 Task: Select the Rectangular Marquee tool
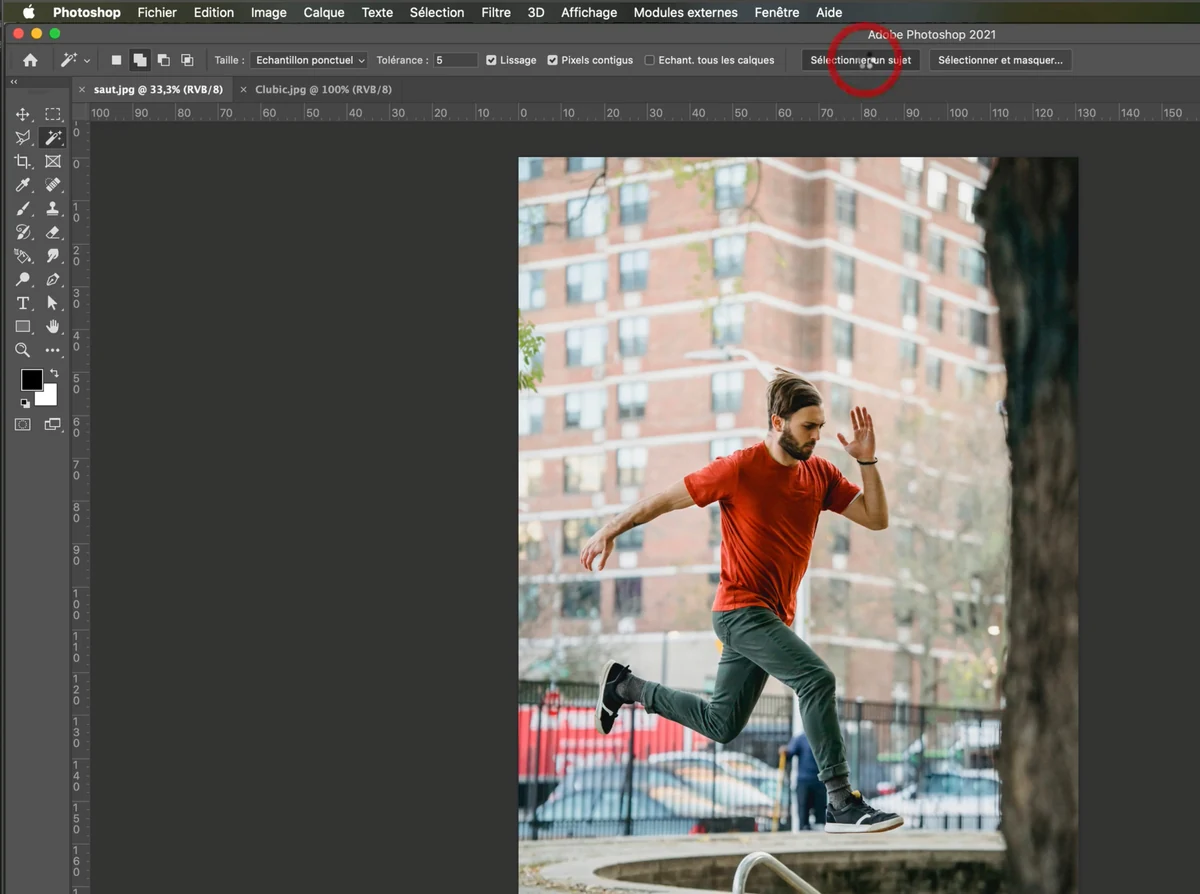click(x=53, y=114)
